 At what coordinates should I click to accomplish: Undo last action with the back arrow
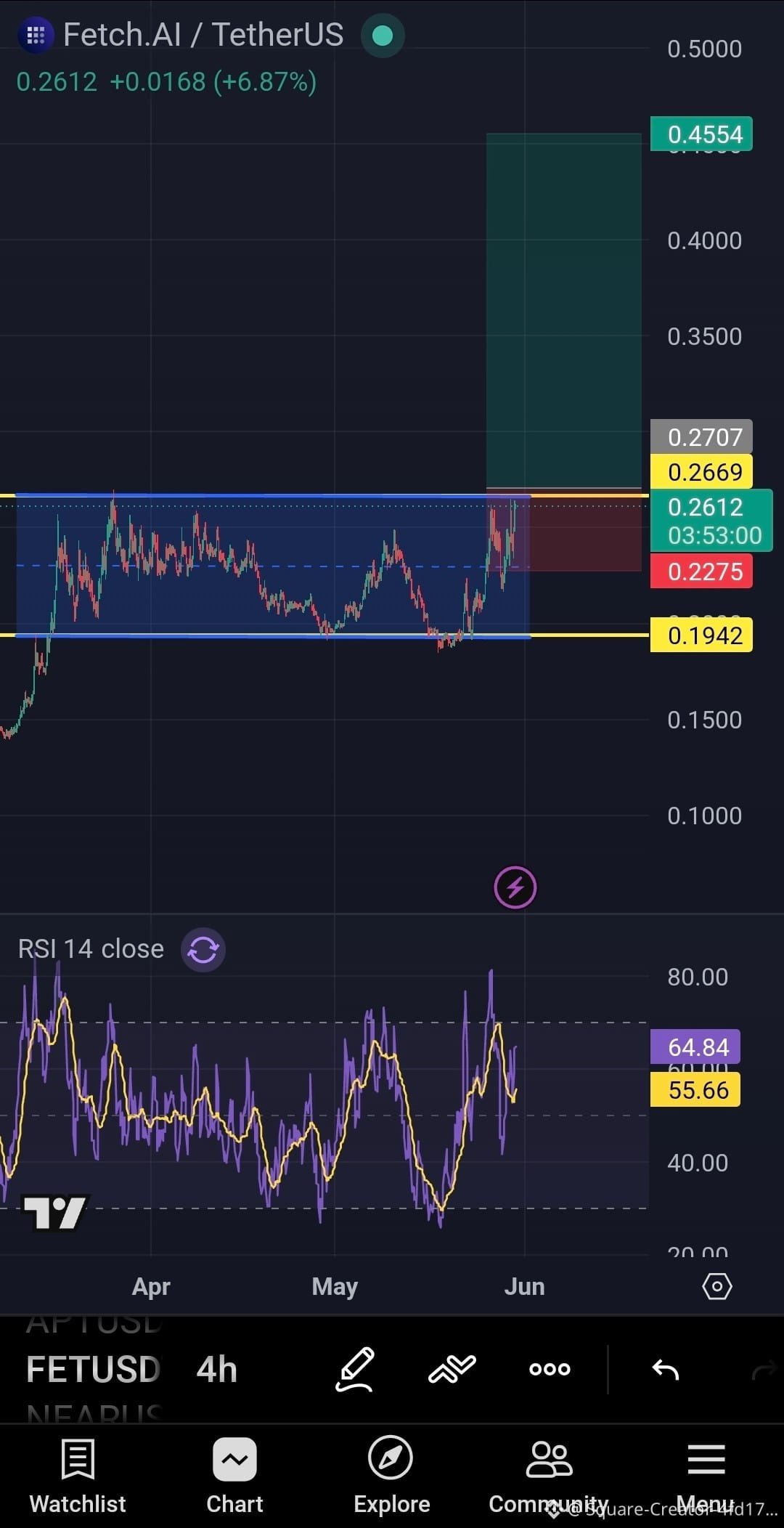coord(666,1370)
